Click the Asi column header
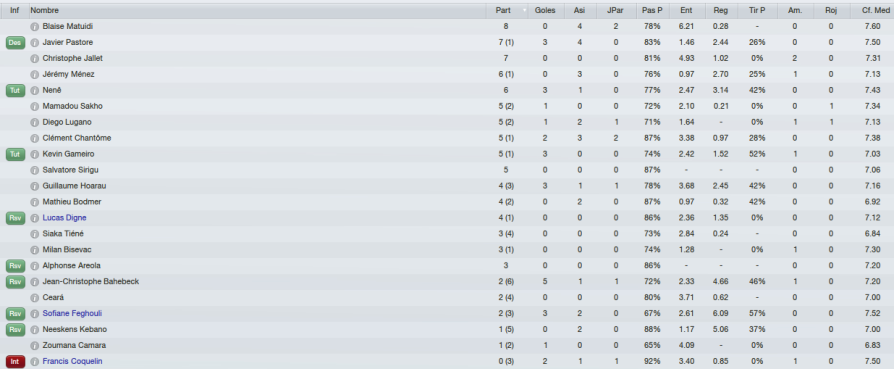894x369 pixels. [580, 10]
